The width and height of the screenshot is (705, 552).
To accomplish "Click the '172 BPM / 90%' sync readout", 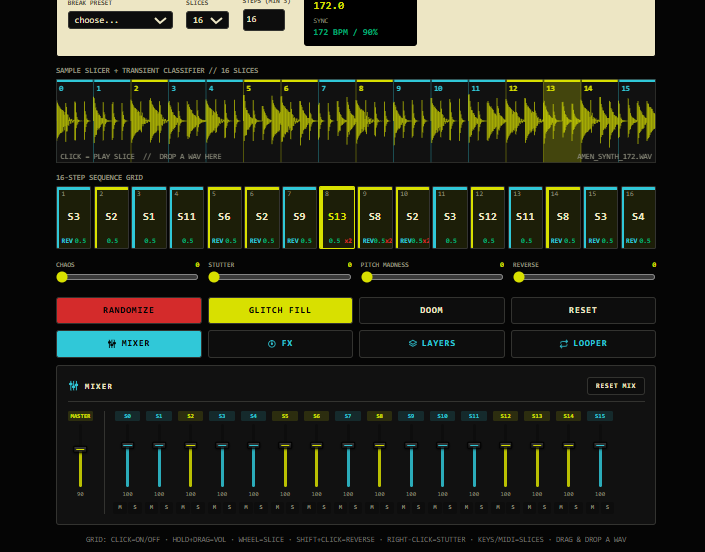I will point(346,32).
